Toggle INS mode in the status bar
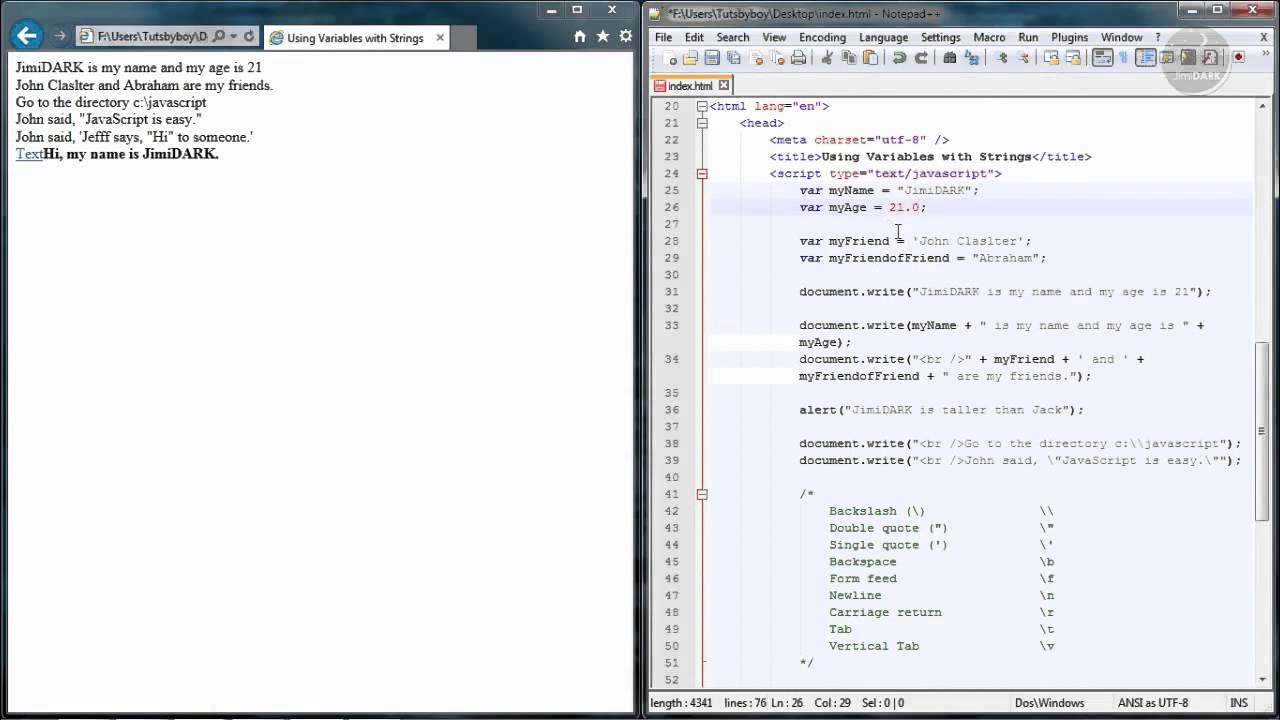The height and width of the screenshot is (720, 1280). [1239, 703]
